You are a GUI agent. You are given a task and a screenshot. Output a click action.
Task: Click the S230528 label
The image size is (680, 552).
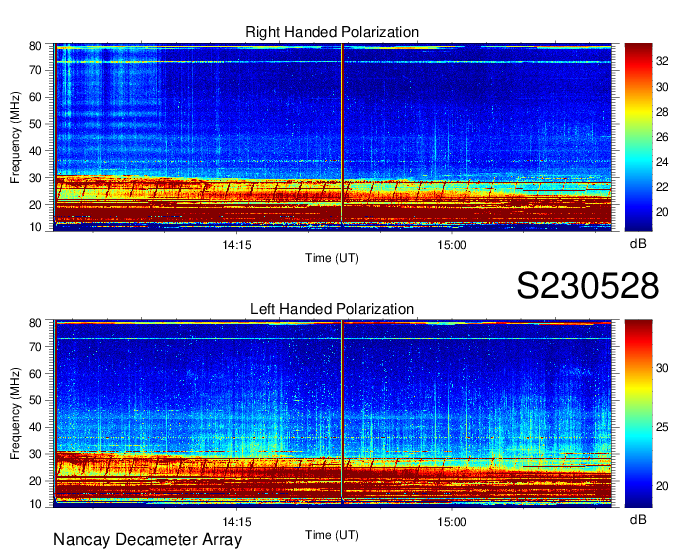[588, 286]
